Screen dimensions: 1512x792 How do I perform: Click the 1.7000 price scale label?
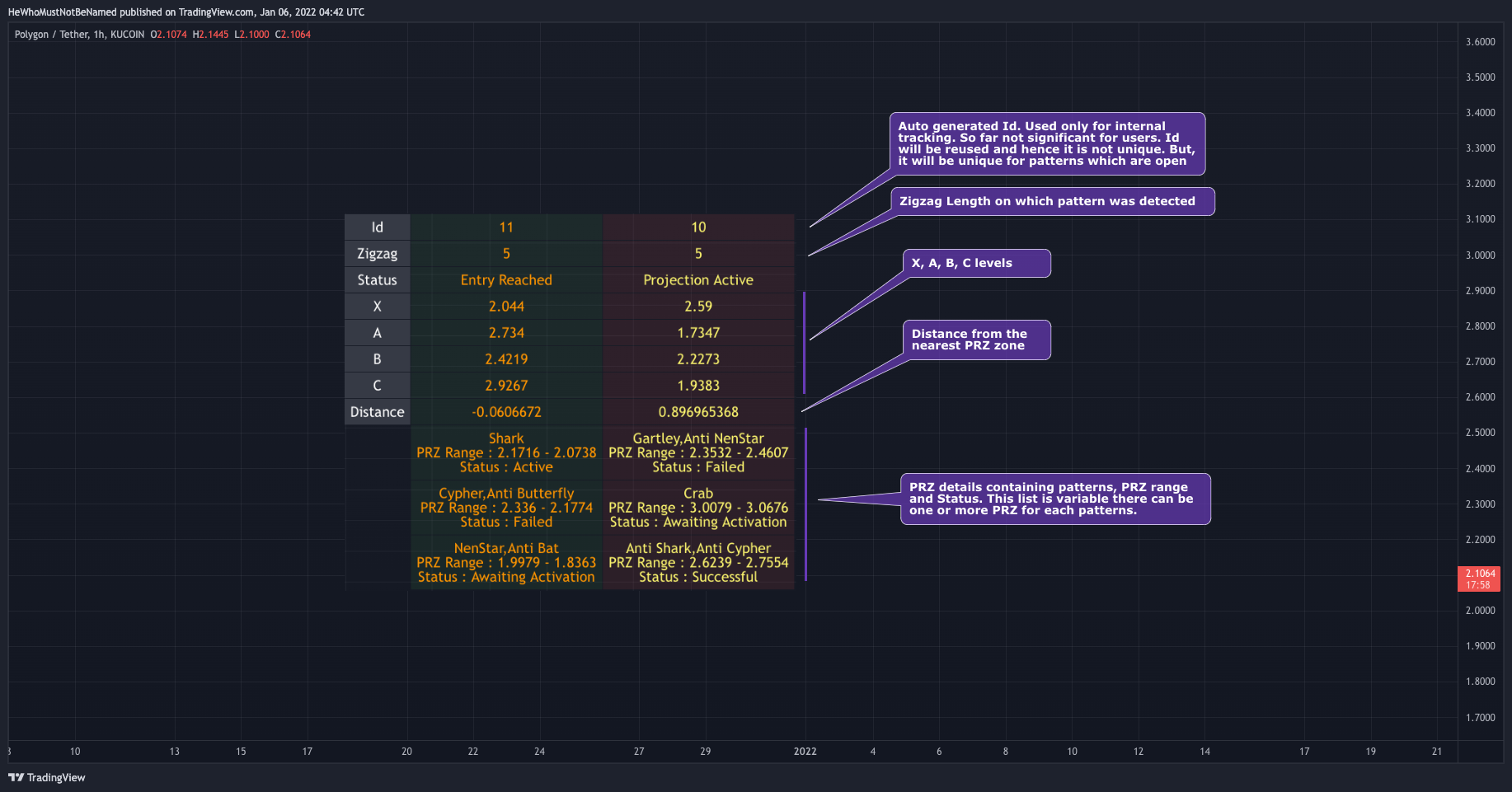(x=1480, y=718)
